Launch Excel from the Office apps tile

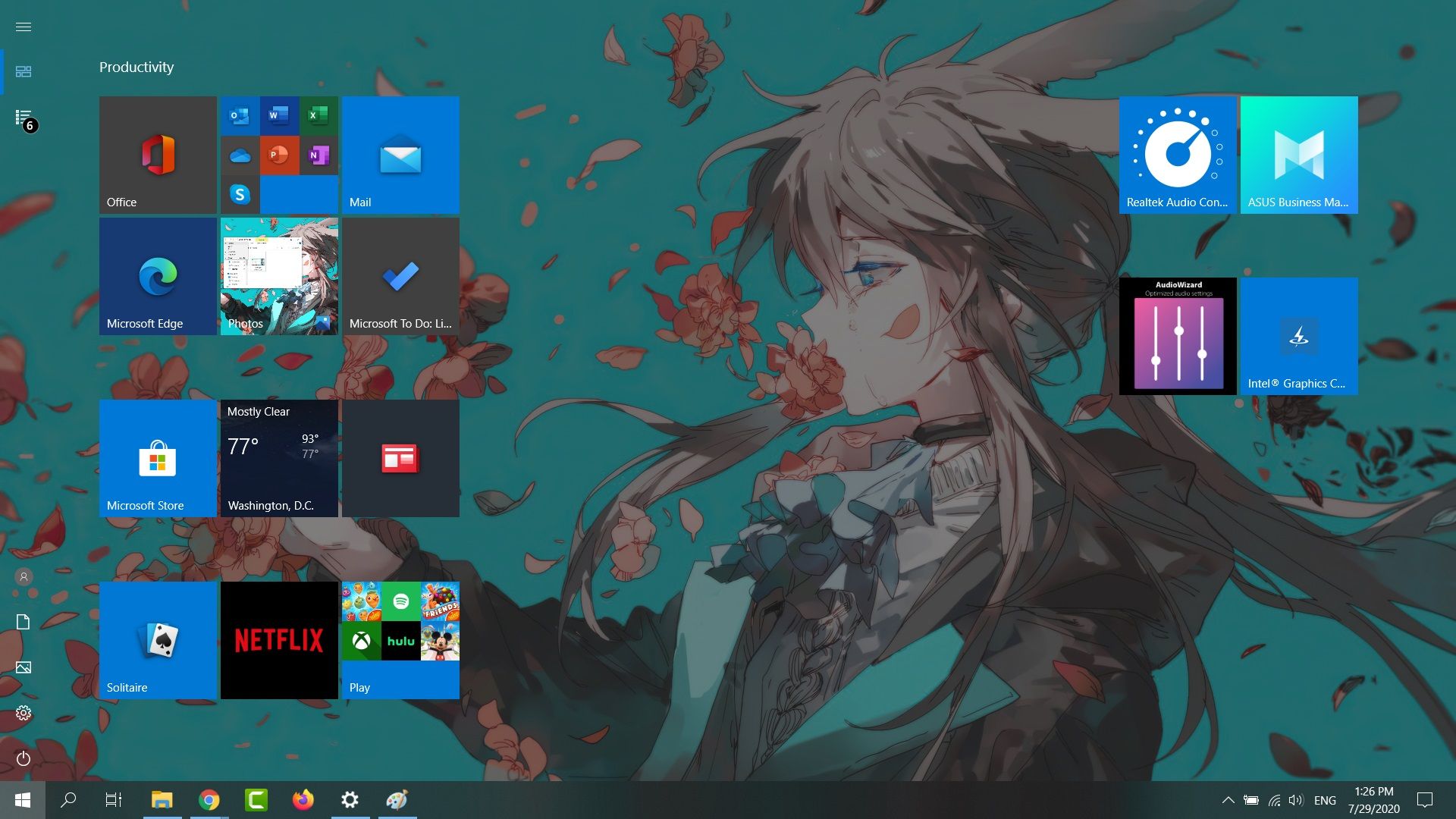click(x=318, y=116)
